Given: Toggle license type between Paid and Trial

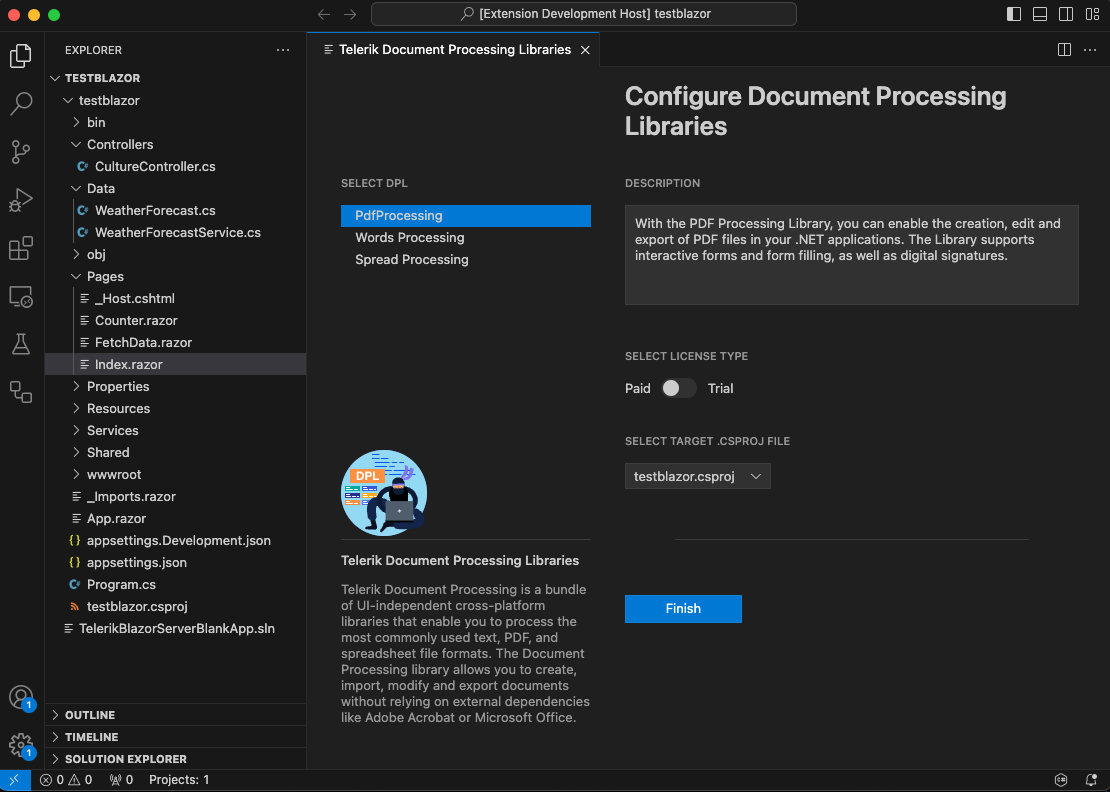Looking at the screenshot, I should coord(679,389).
